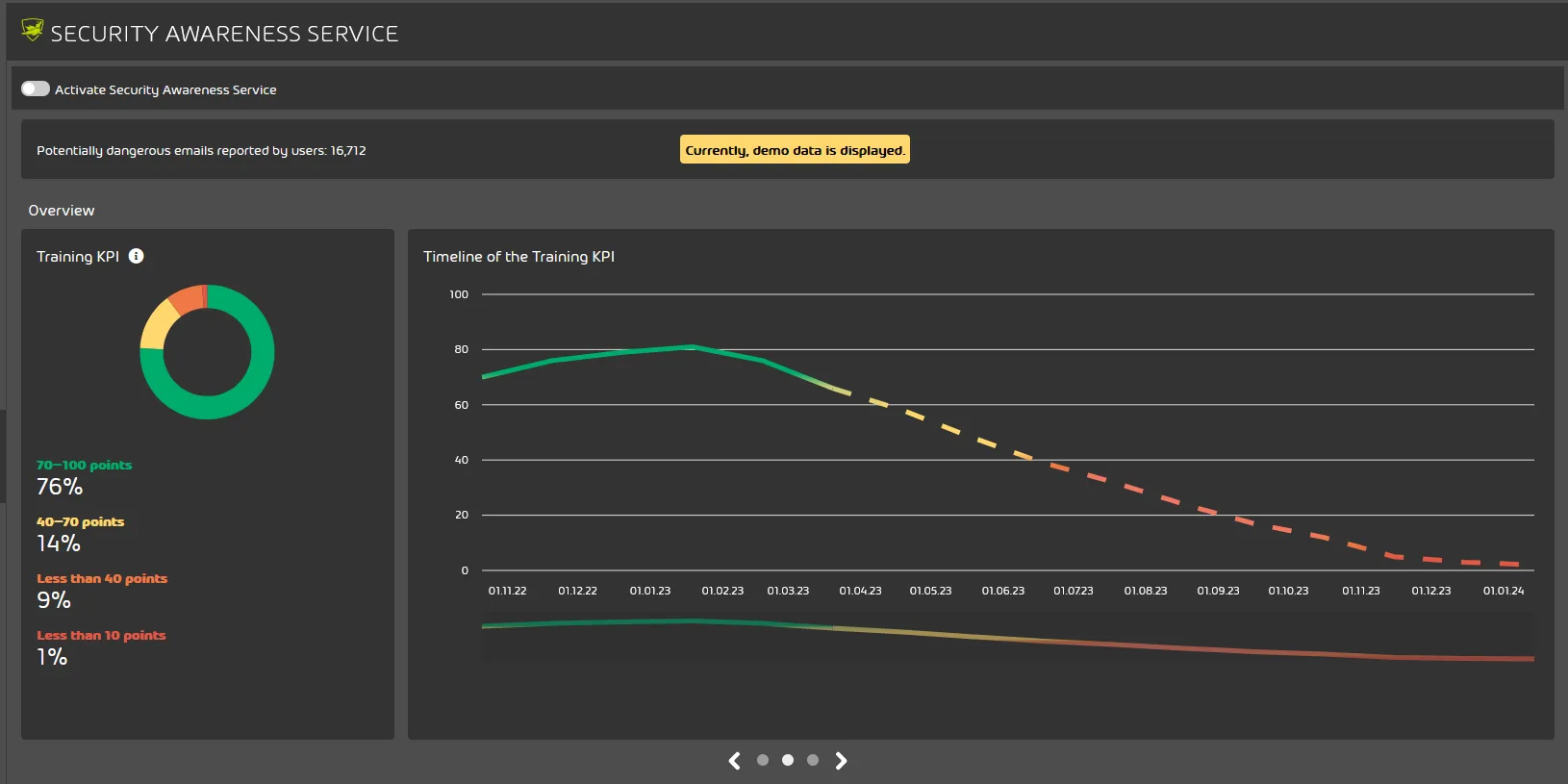Go to next carousel slide arrow
The height and width of the screenshot is (784, 1568).
841,761
